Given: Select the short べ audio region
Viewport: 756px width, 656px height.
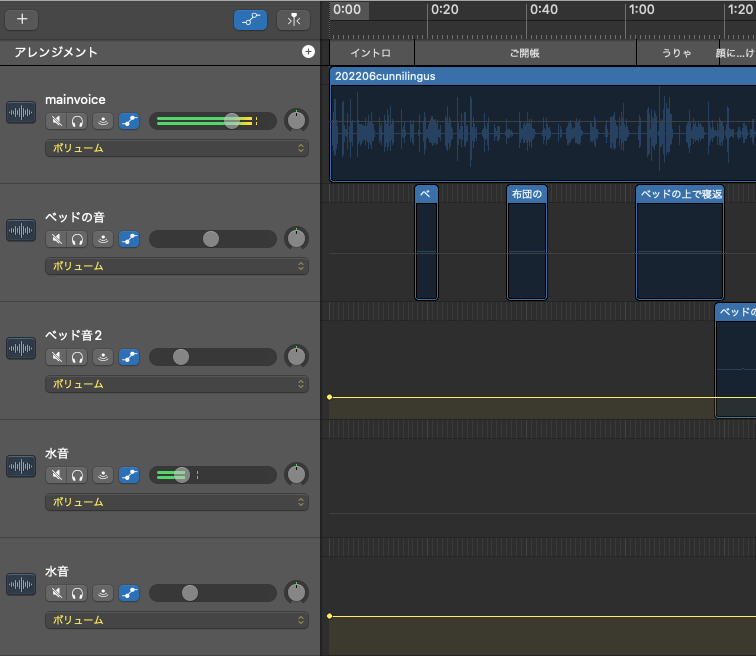Looking at the screenshot, I should coord(426,242).
